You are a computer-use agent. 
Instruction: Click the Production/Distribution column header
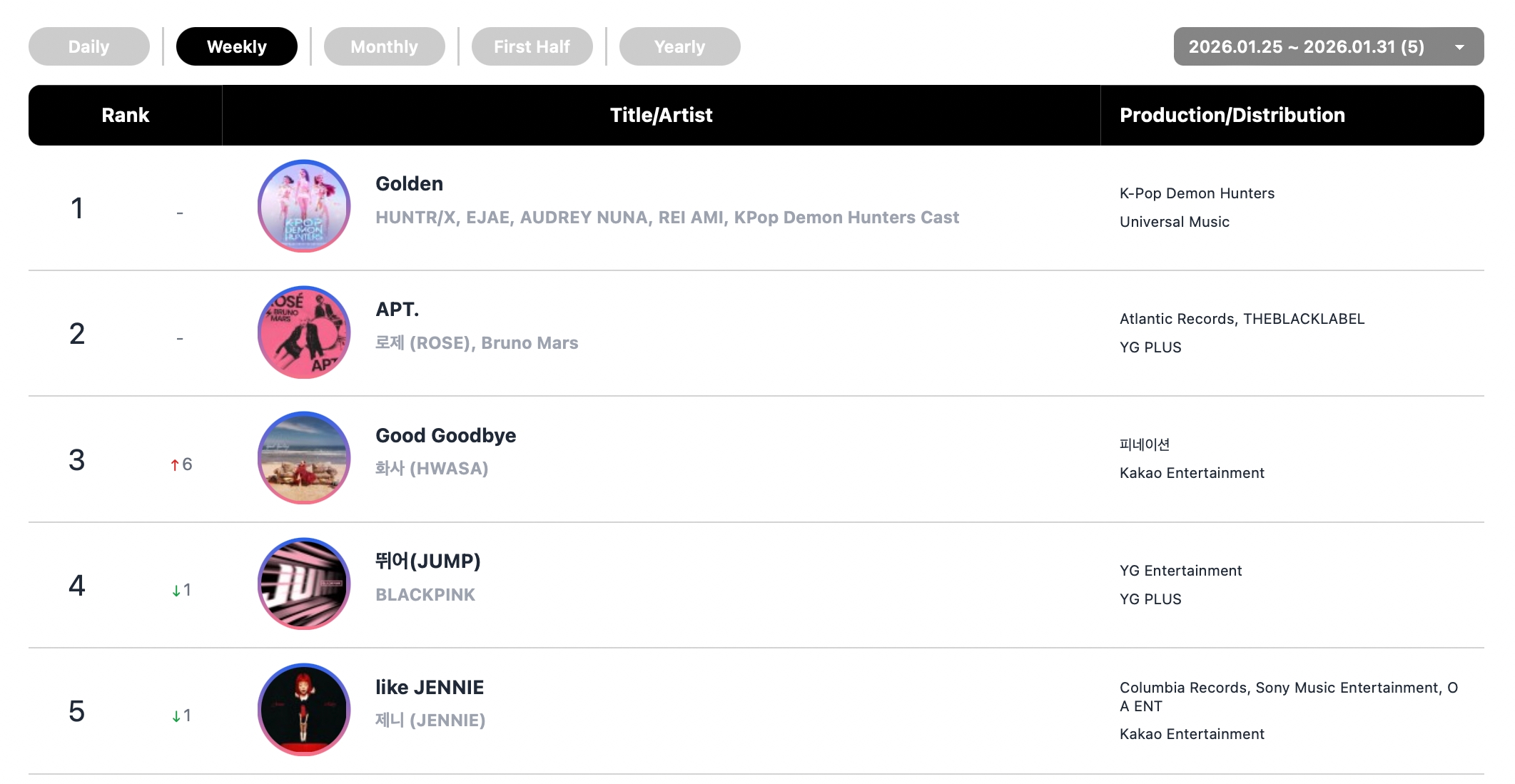pos(1232,116)
